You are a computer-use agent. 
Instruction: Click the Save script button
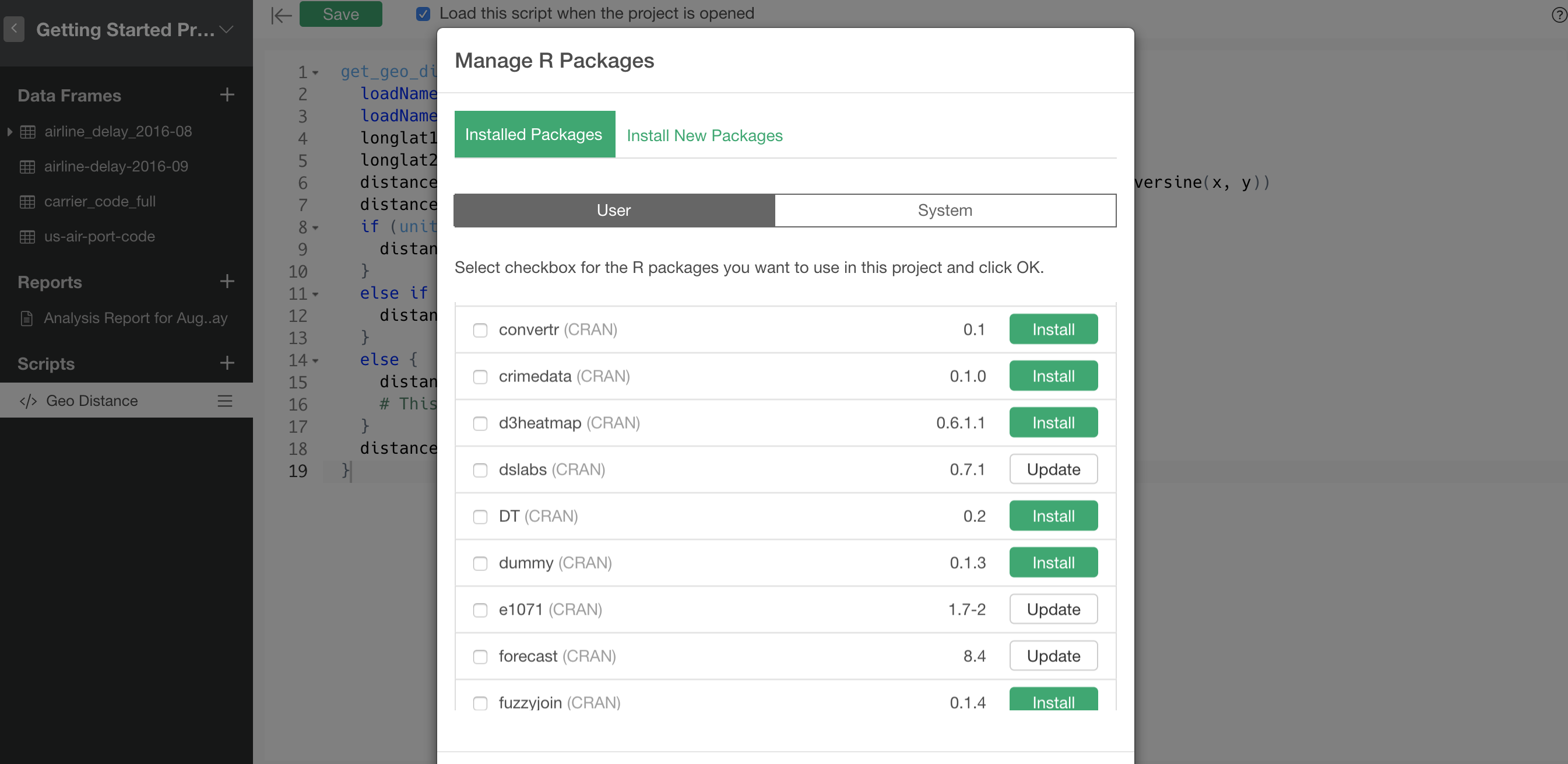tap(340, 14)
